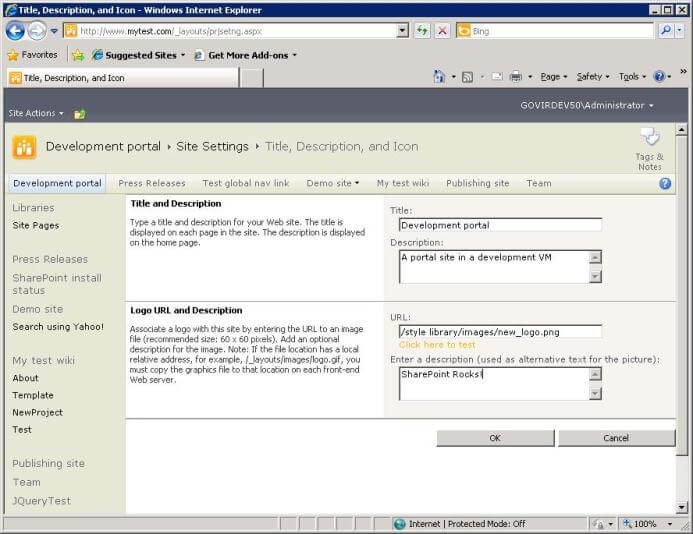Viewport: 693px width, 534px height.
Task: Click the Description box scroll-down arrow
Action: [x=595, y=276]
